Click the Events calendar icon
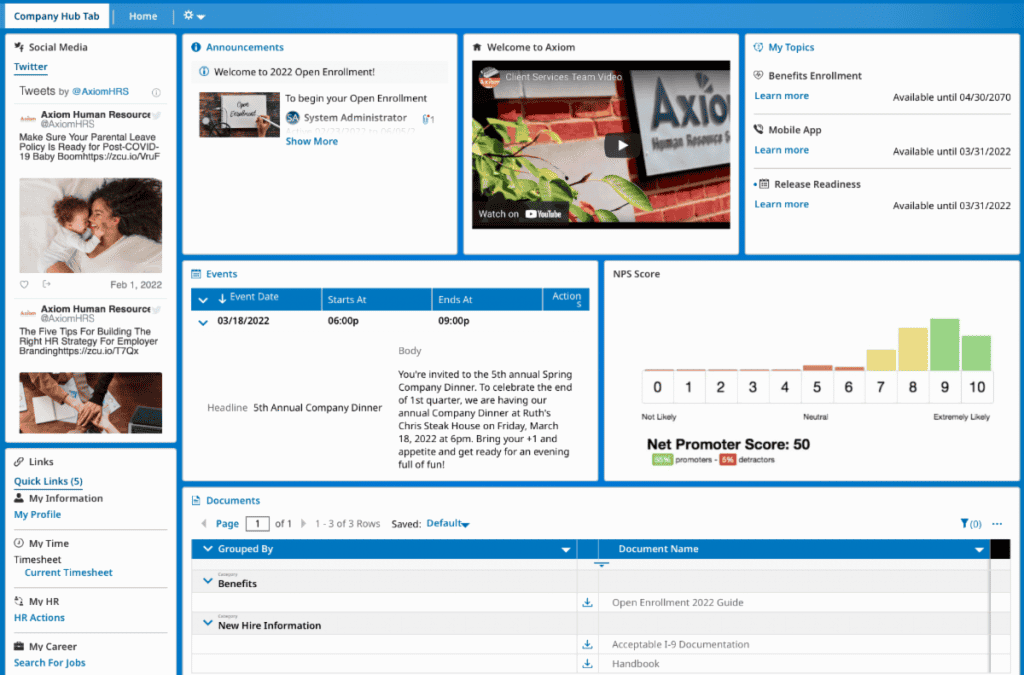 [197, 274]
